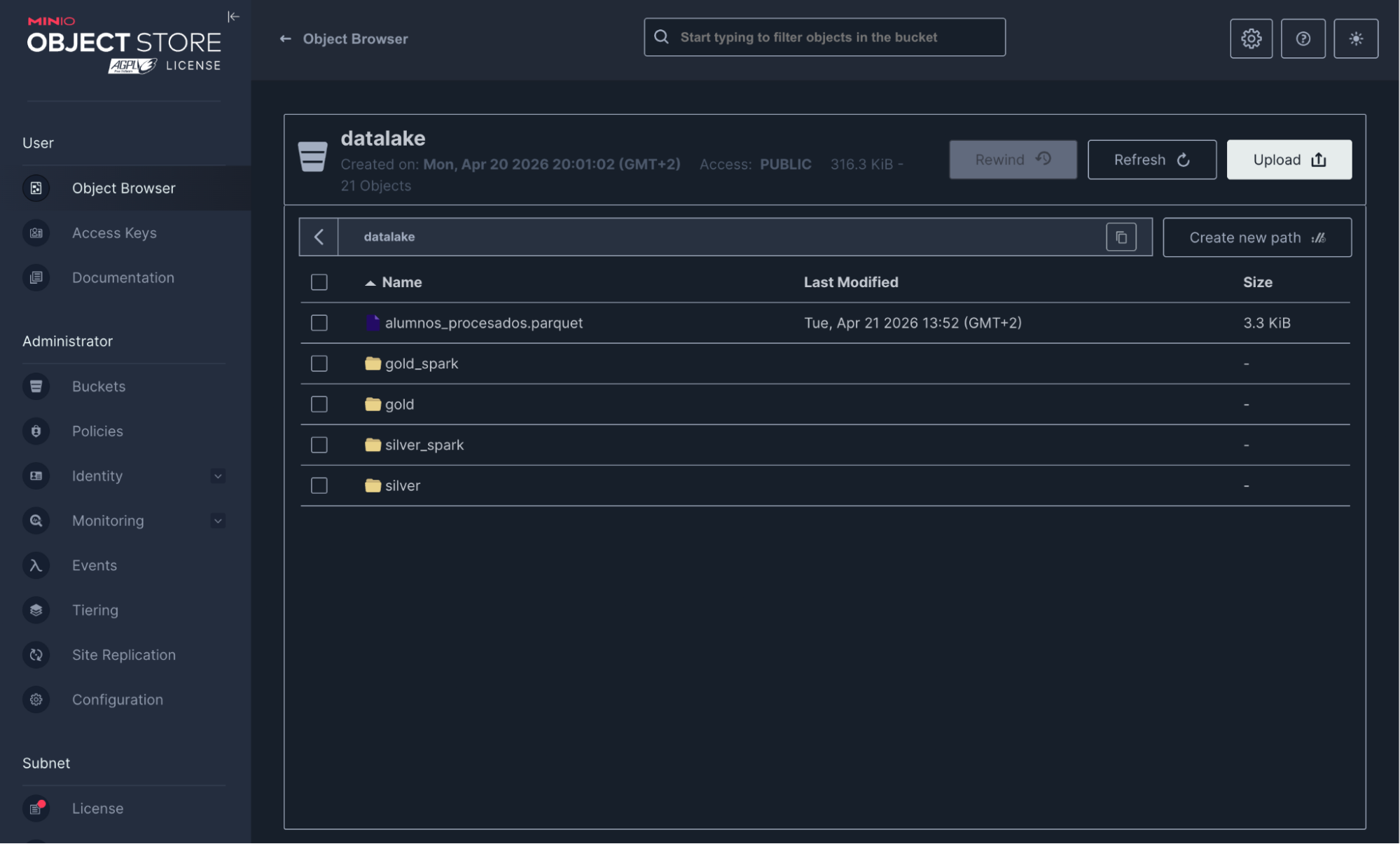The image size is (1400, 844).
Task: Copy the path with the copy icon
Action: [x=1121, y=237]
